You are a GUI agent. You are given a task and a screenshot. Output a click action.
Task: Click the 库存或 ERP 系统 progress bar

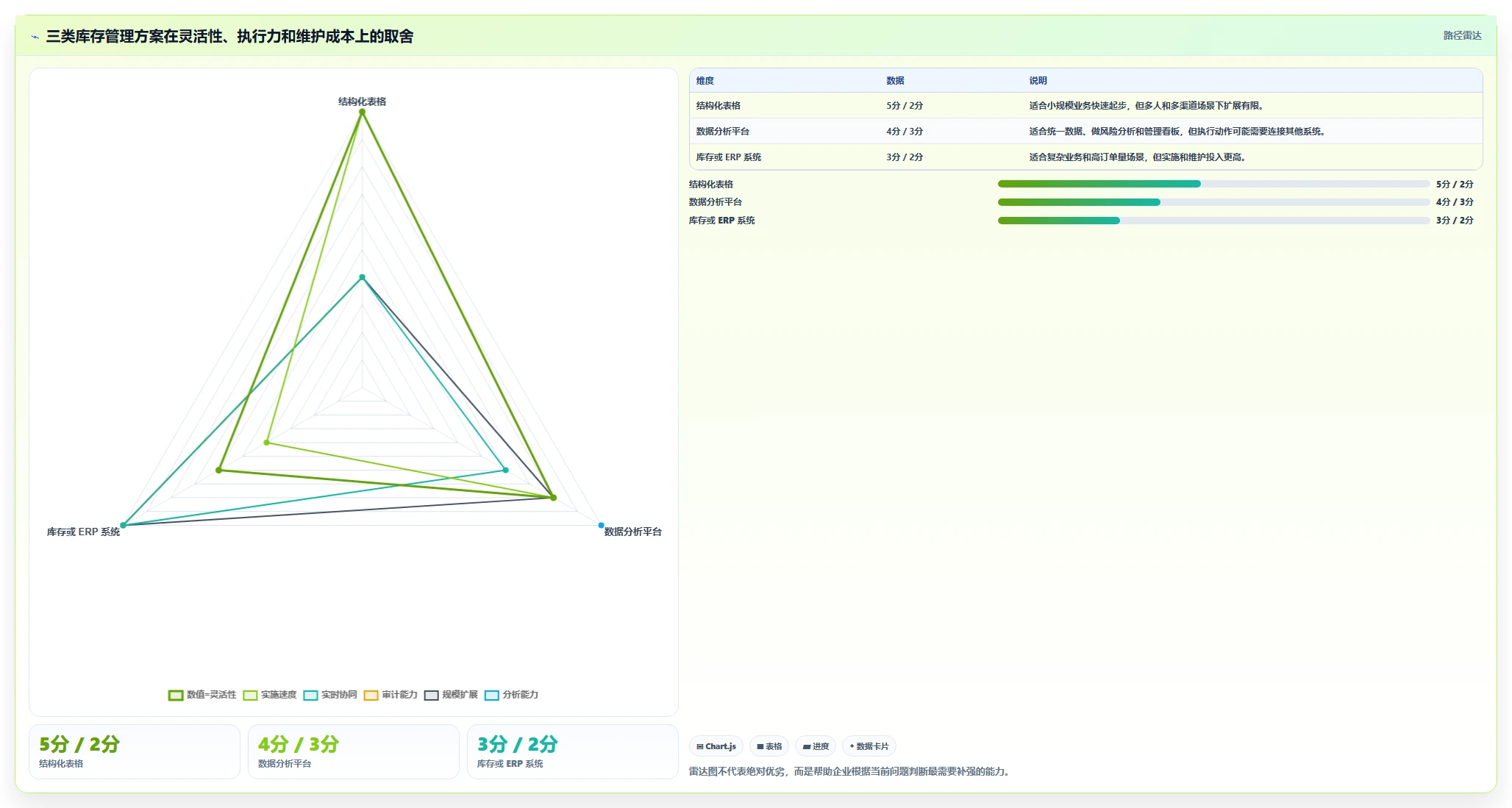[x=1213, y=221]
